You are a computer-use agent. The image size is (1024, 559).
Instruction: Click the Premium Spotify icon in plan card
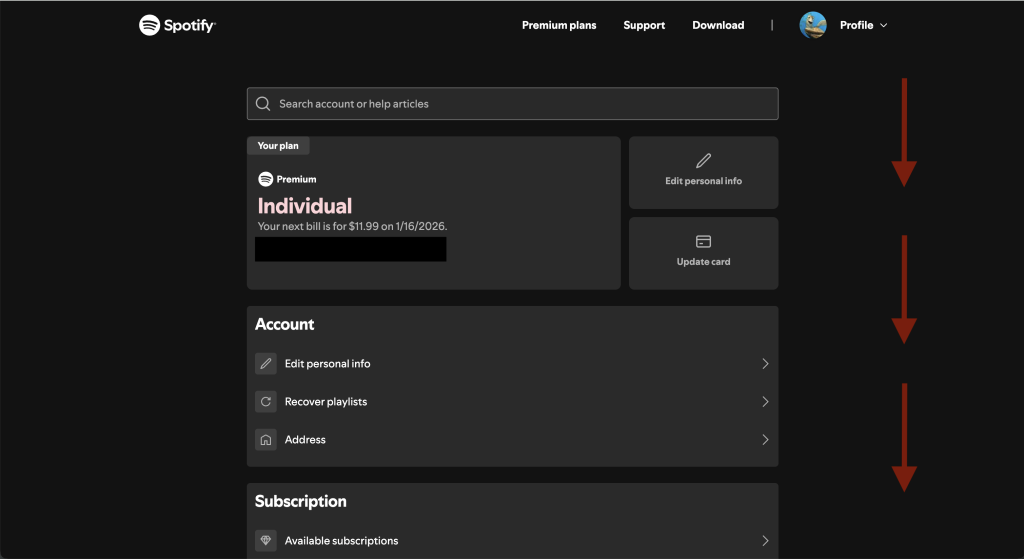tap(265, 179)
